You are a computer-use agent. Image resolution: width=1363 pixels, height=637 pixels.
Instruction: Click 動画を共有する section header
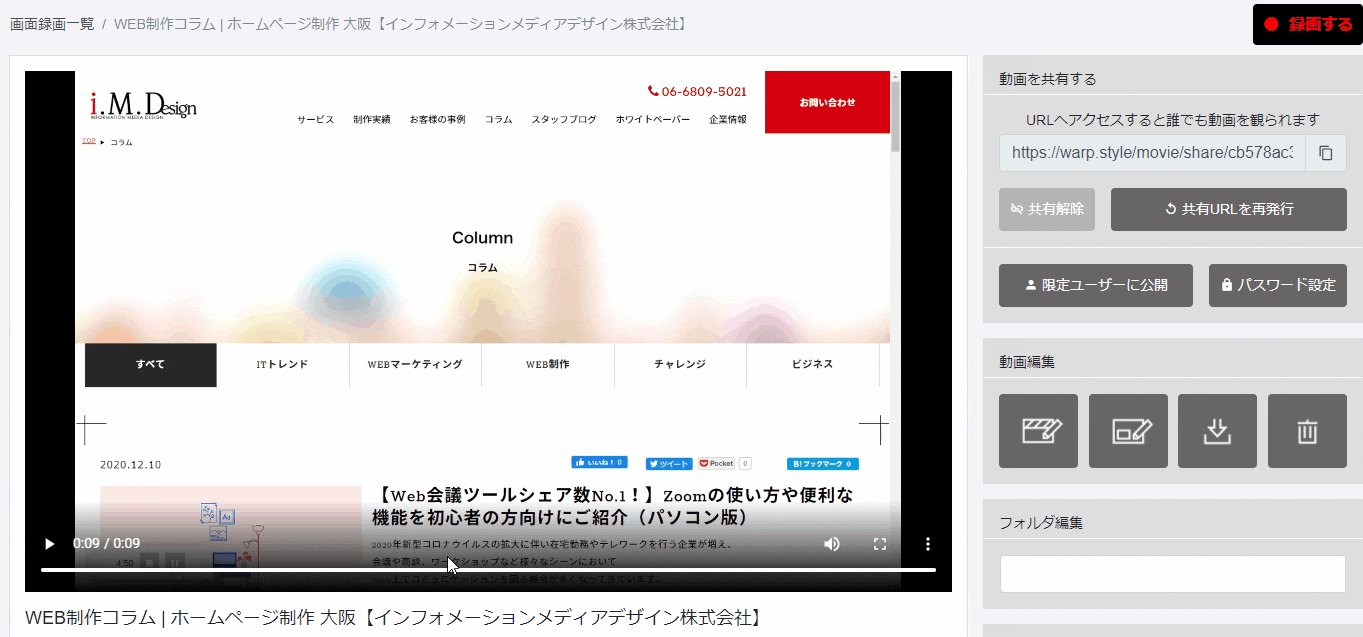click(x=1048, y=79)
